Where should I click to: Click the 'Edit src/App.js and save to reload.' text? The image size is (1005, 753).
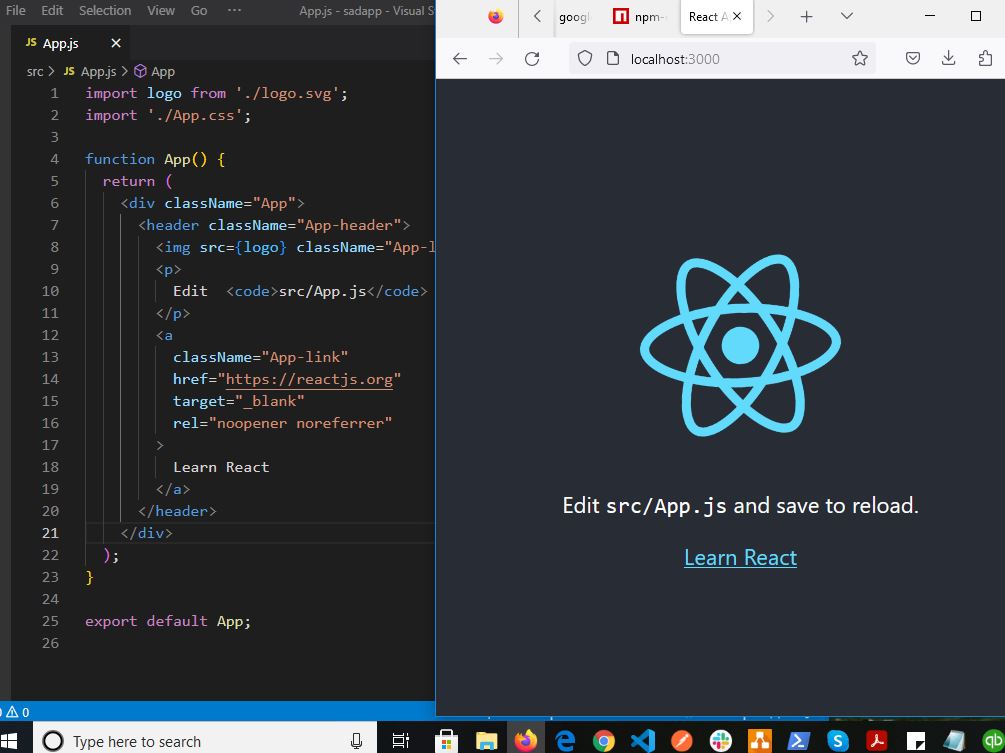coord(740,506)
